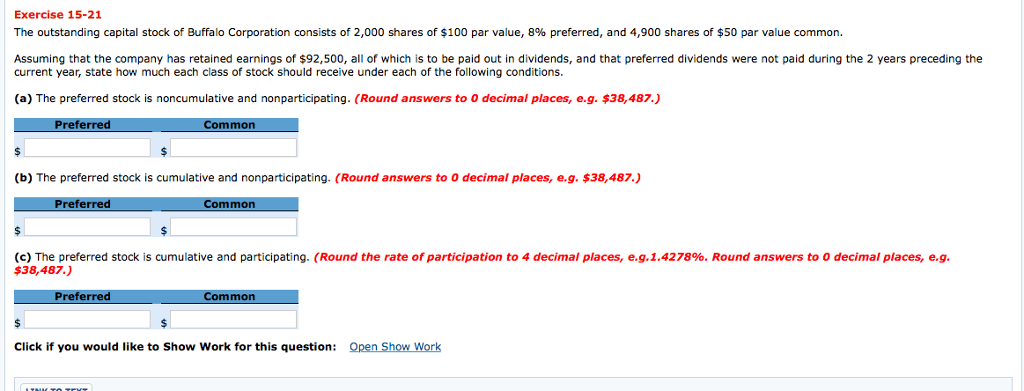
Task: Click the Common column header in part (b)
Action: point(229,204)
